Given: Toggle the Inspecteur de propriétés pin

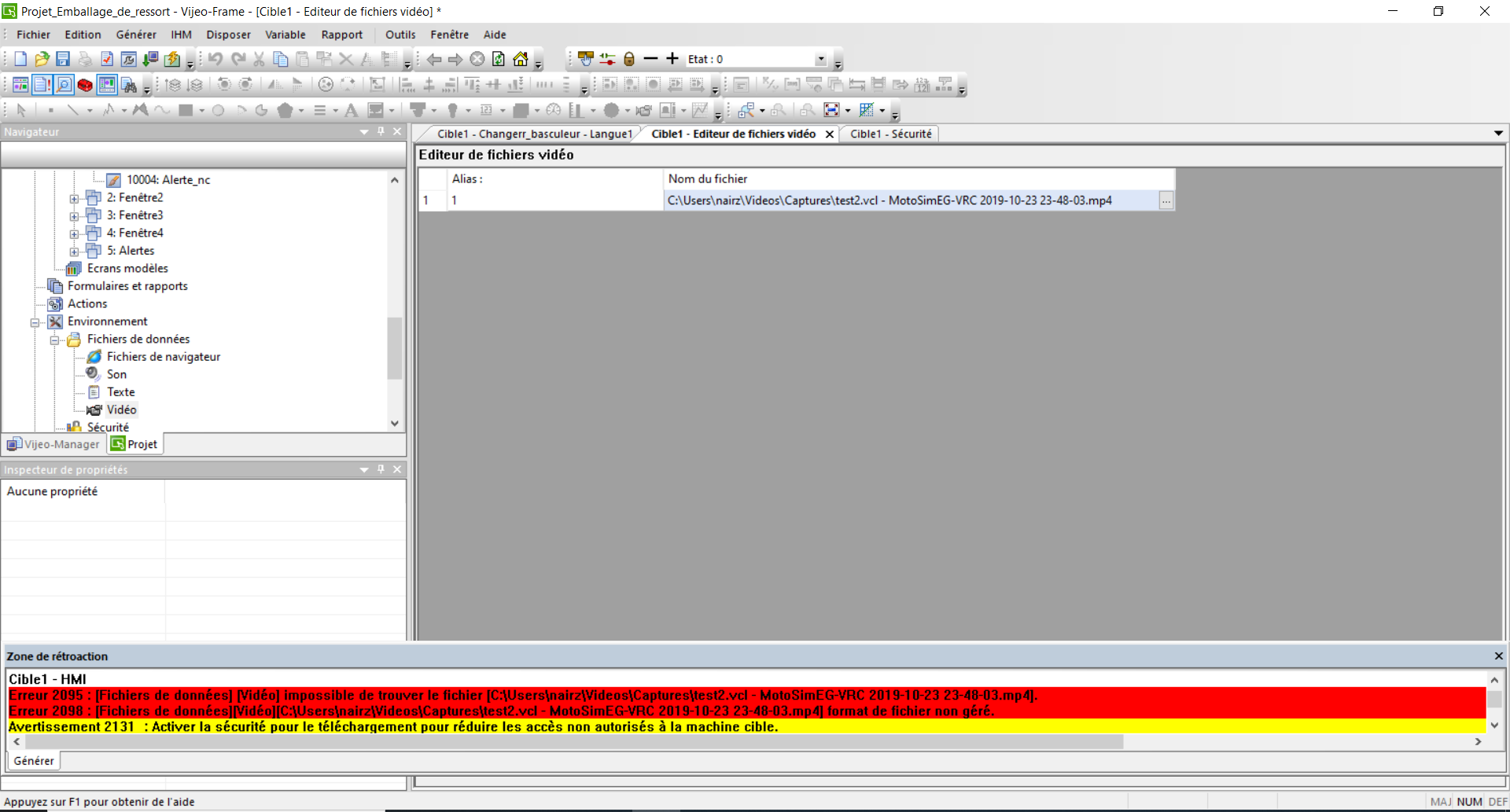Looking at the screenshot, I should (381, 469).
